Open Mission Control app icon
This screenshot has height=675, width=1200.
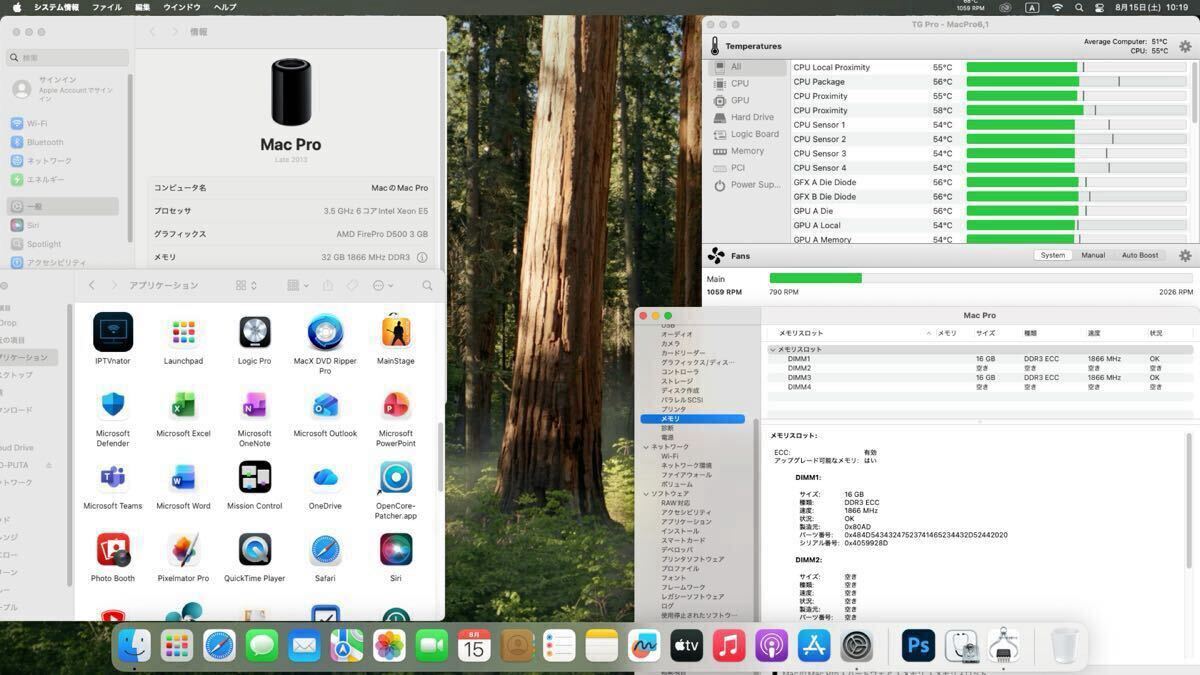[x=254, y=477]
